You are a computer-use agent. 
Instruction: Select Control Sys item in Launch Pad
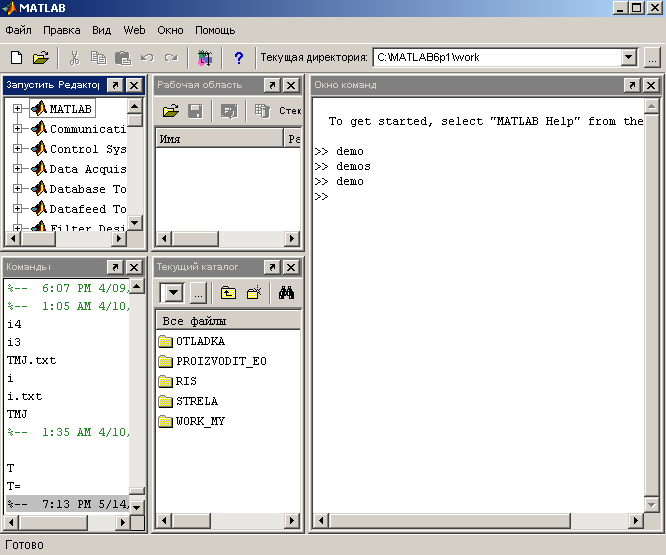click(79, 149)
